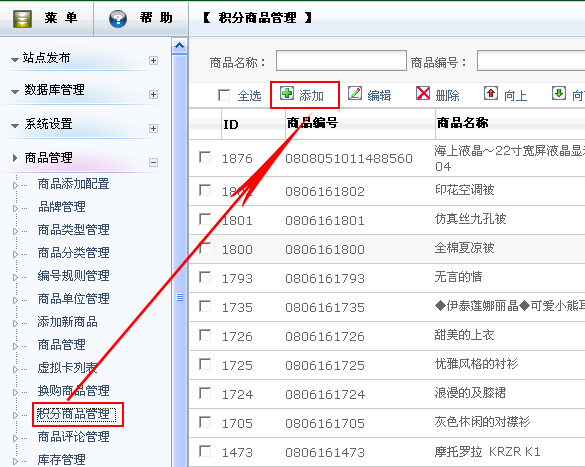Open 数据库管理 section

[54, 90]
